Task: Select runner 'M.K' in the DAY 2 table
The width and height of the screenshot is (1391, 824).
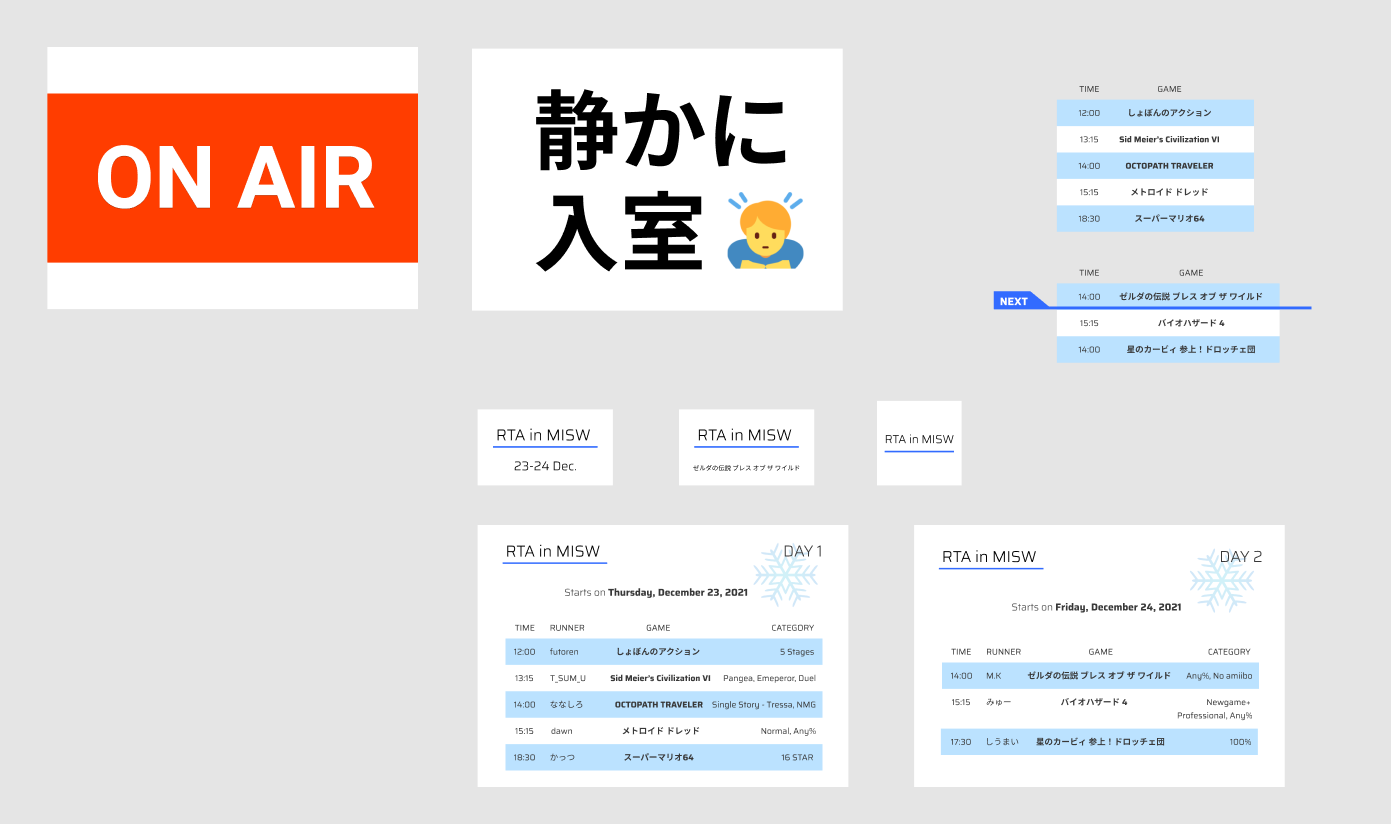Action: click(993, 675)
